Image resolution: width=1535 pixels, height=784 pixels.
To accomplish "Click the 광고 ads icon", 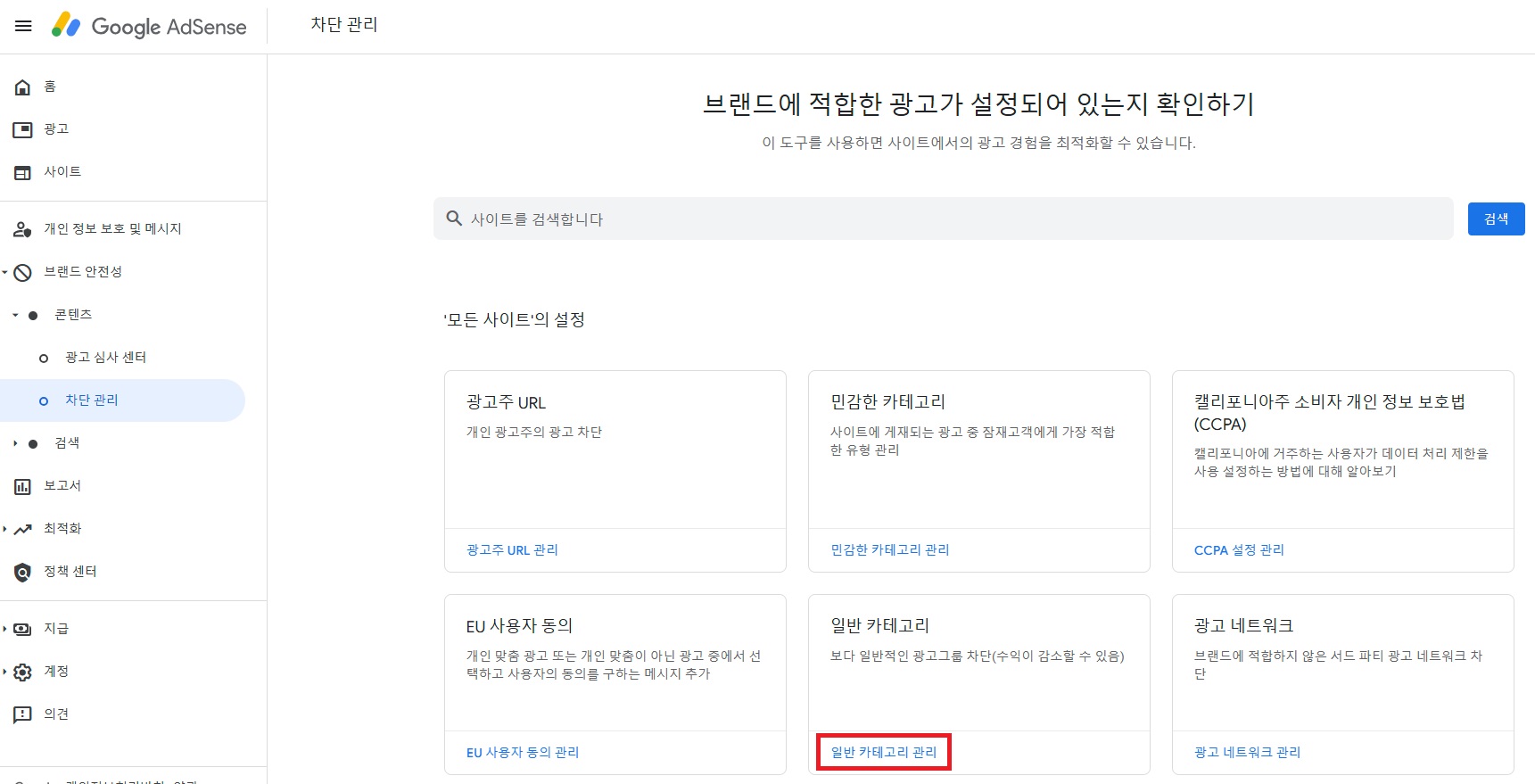I will [x=22, y=129].
